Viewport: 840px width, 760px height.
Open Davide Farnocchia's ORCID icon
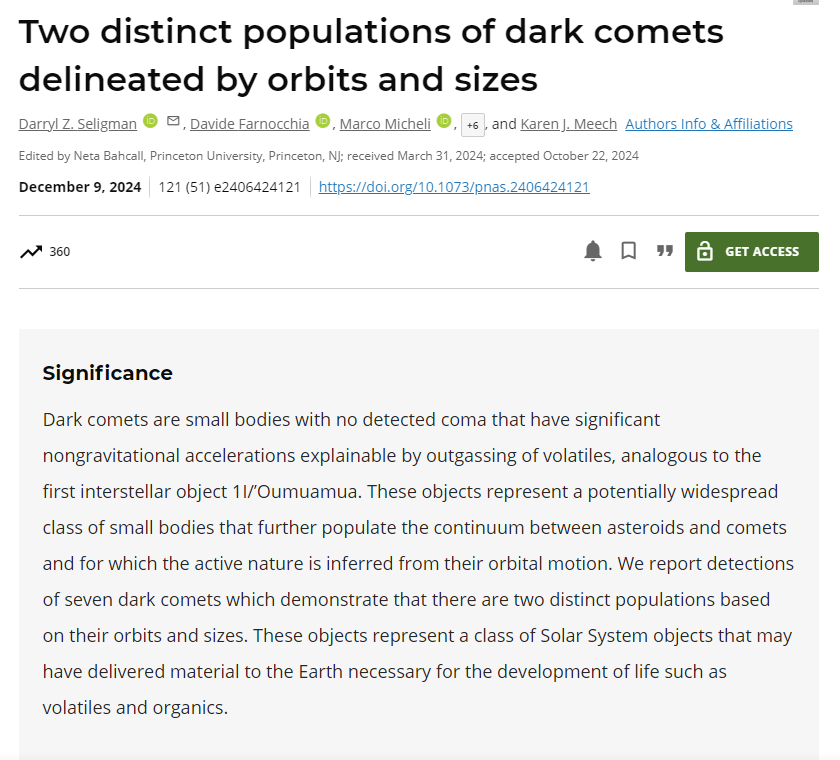pos(323,122)
